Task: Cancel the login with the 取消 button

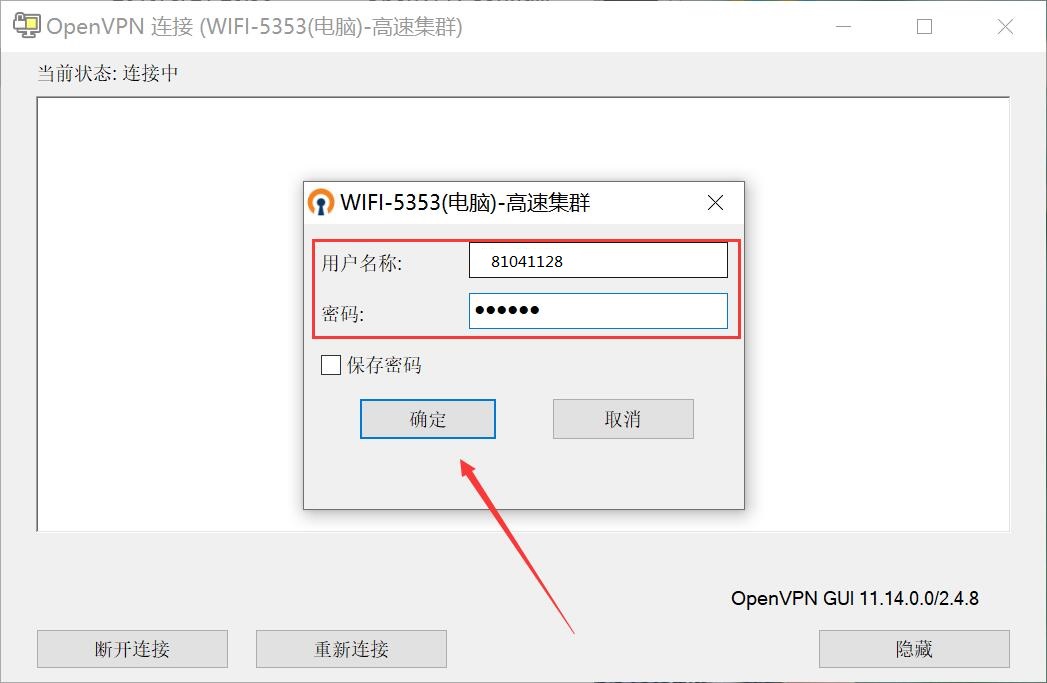Action: (x=623, y=419)
